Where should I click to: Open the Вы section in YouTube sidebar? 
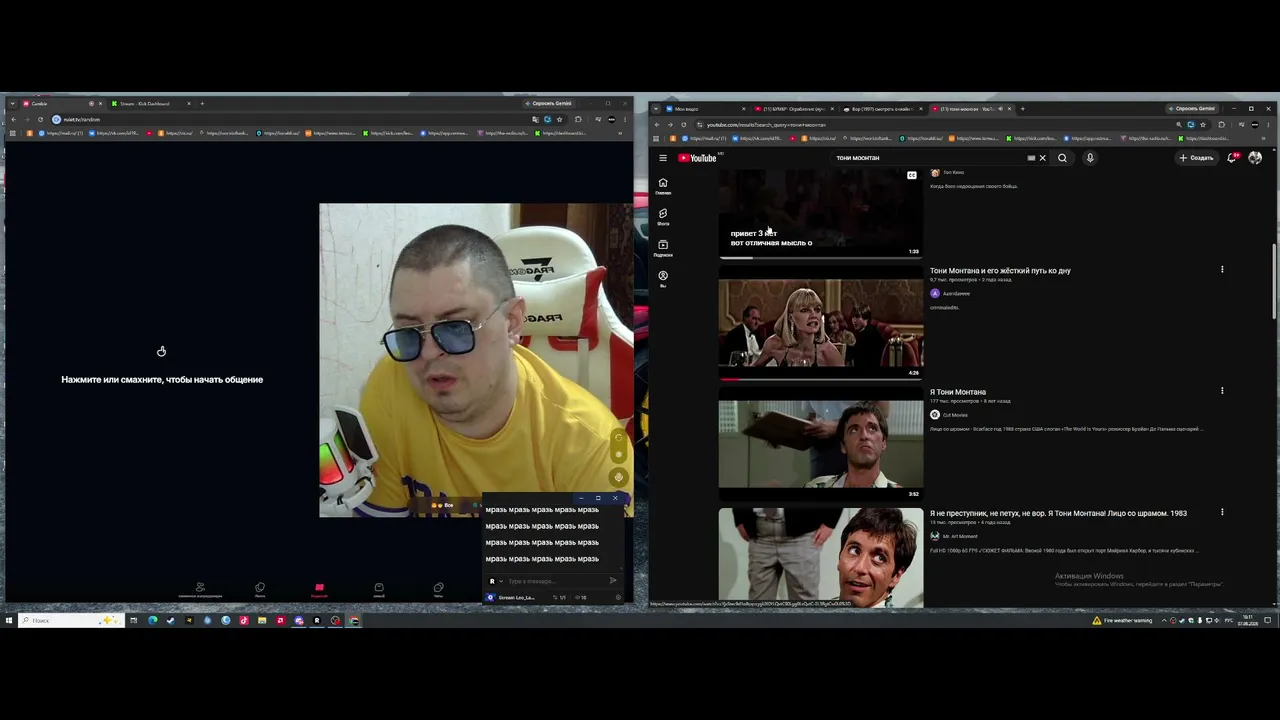662,278
